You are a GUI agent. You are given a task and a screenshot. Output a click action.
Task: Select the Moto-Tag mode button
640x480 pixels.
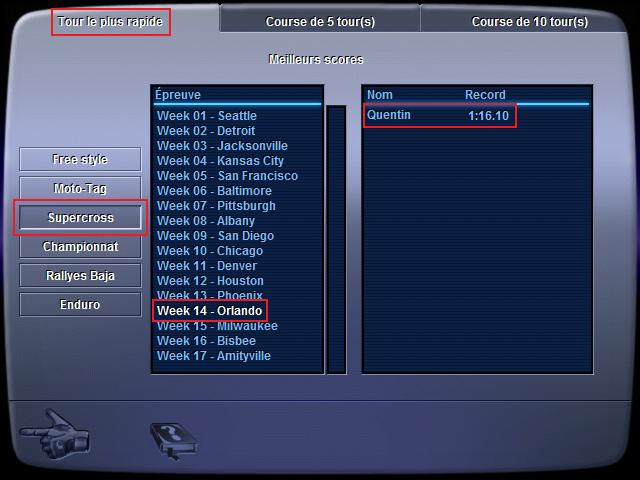[x=80, y=188]
